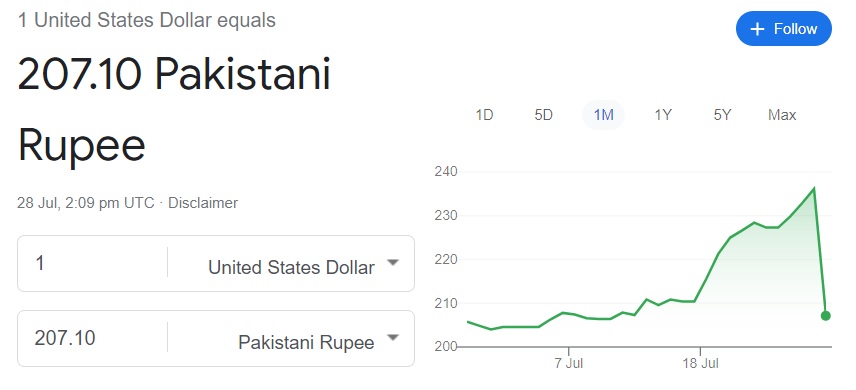
Task: Click the 7 Jul axis marker
Action: (x=569, y=363)
